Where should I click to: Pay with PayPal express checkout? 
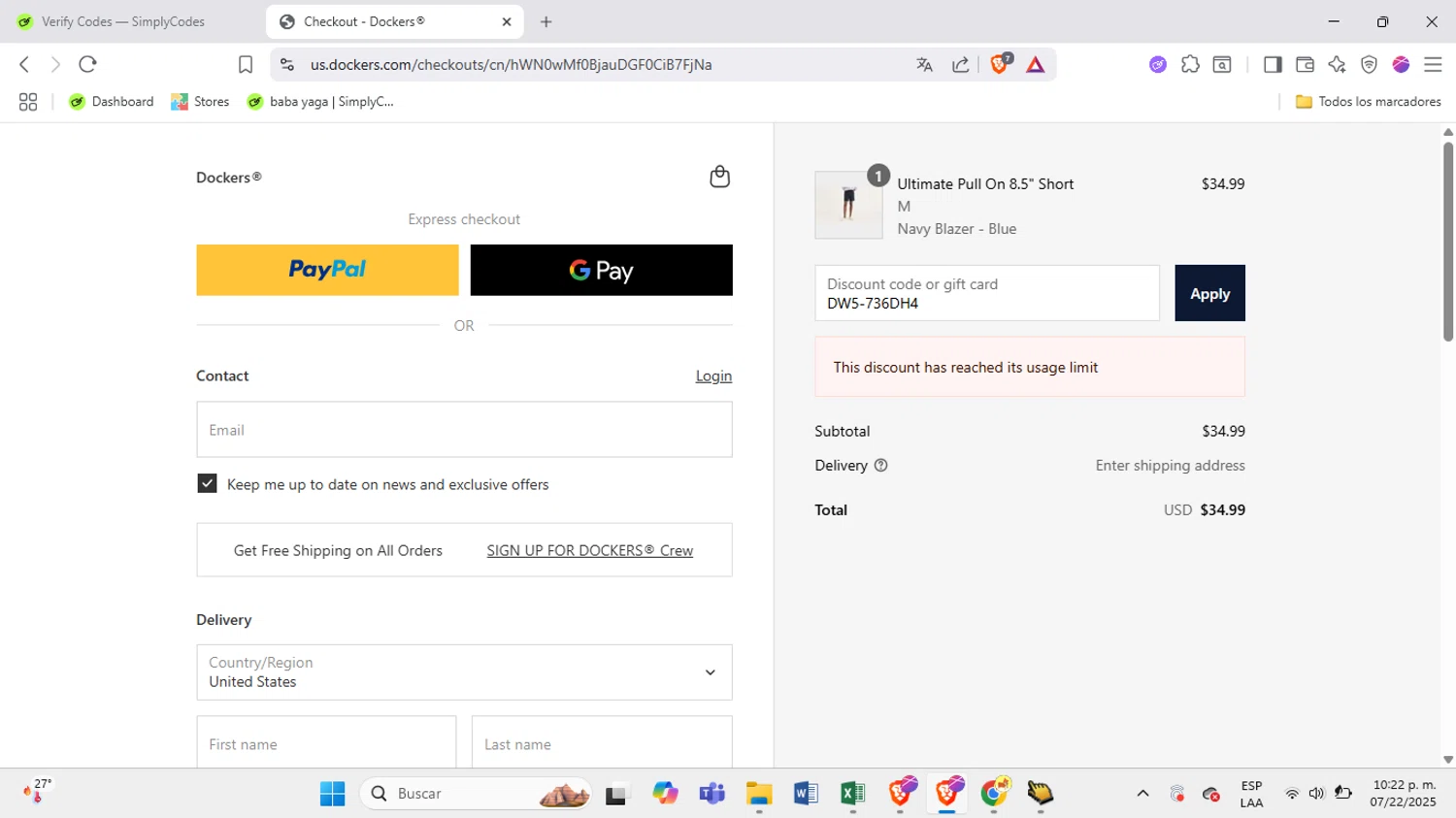pyautogui.click(x=327, y=270)
